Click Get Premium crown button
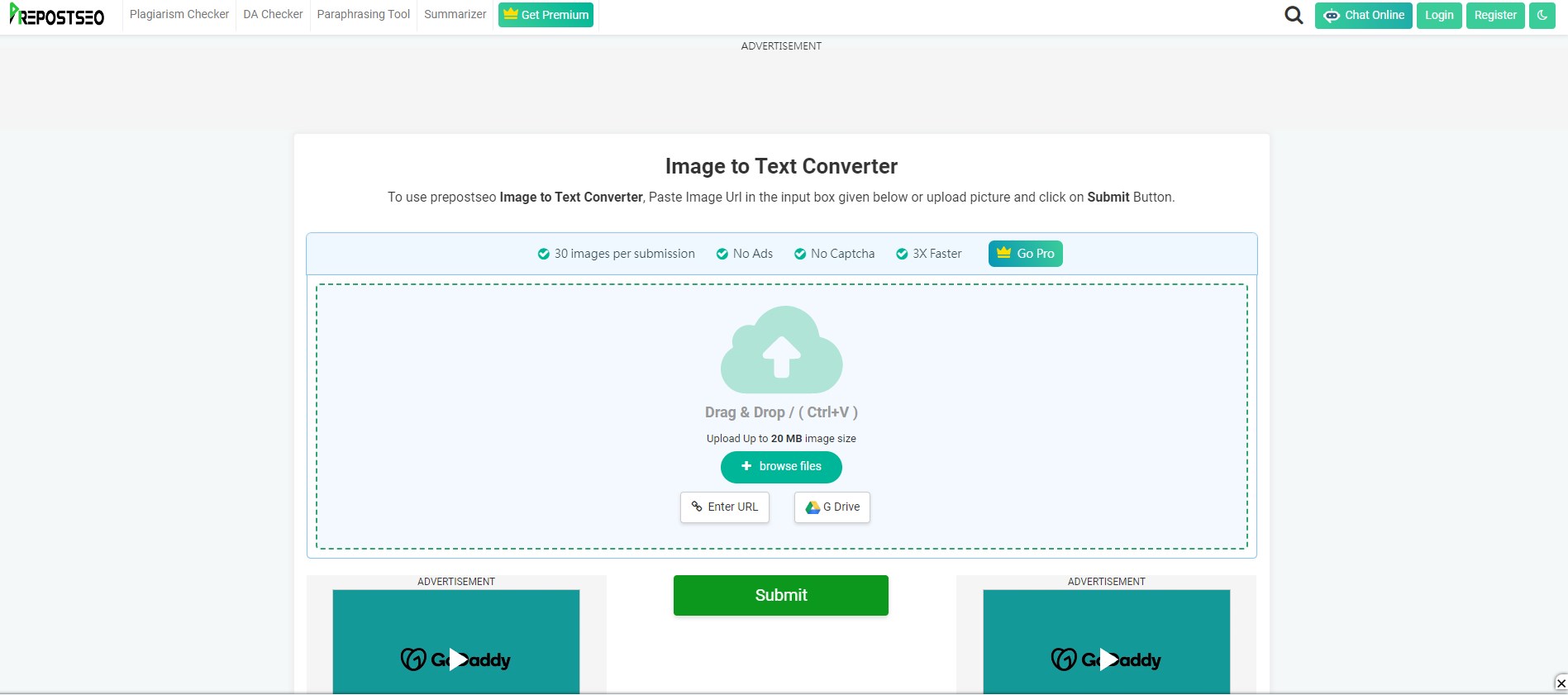 coord(546,15)
